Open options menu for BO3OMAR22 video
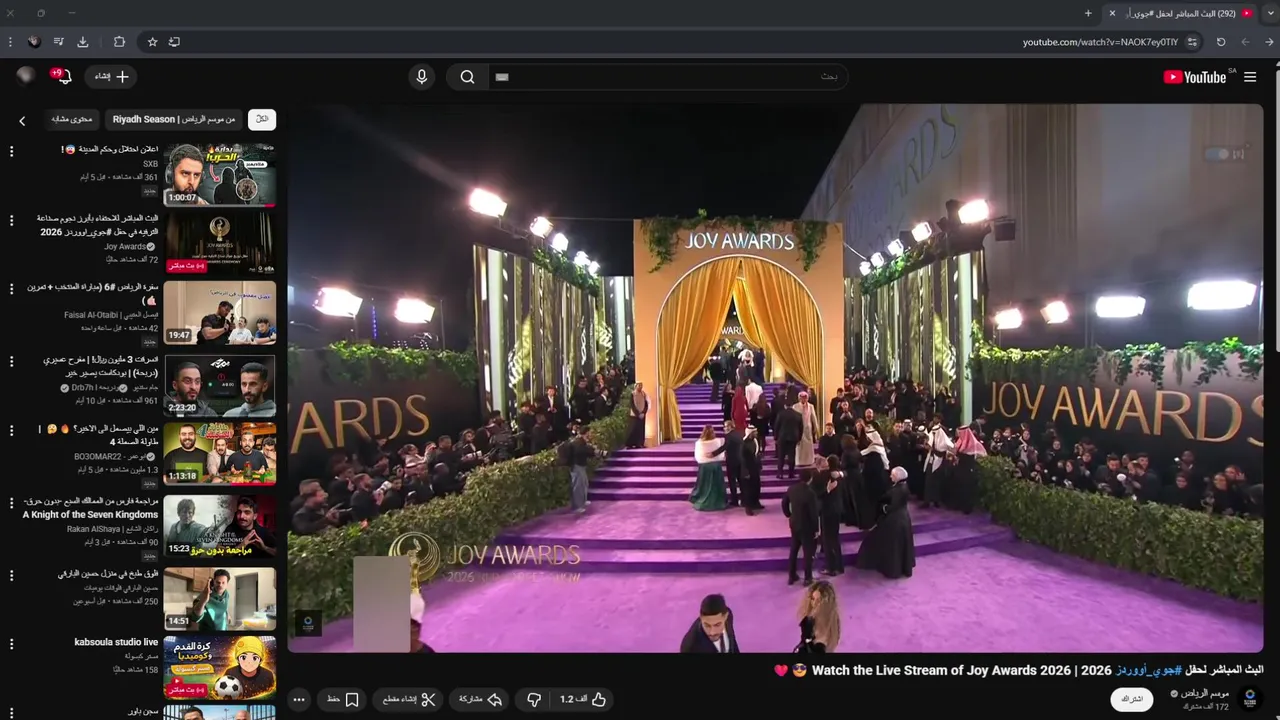The height and width of the screenshot is (720, 1280). [x=12, y=430]
